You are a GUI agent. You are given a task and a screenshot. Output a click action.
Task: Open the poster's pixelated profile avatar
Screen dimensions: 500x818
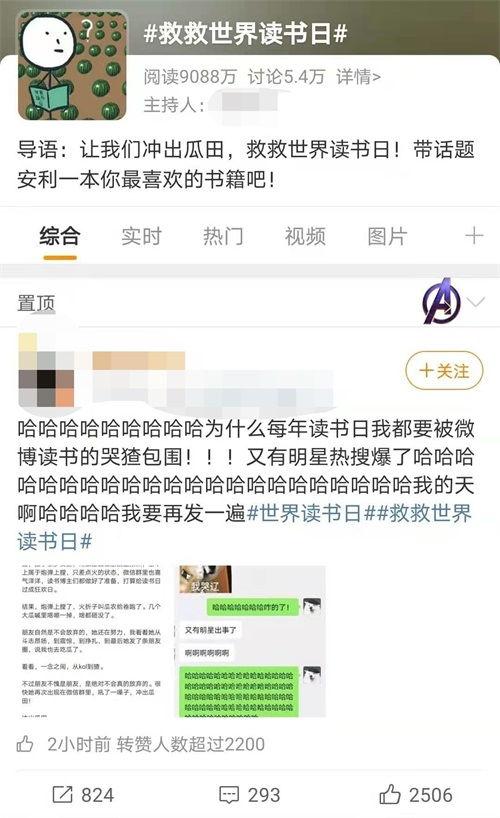coord(46,370)
